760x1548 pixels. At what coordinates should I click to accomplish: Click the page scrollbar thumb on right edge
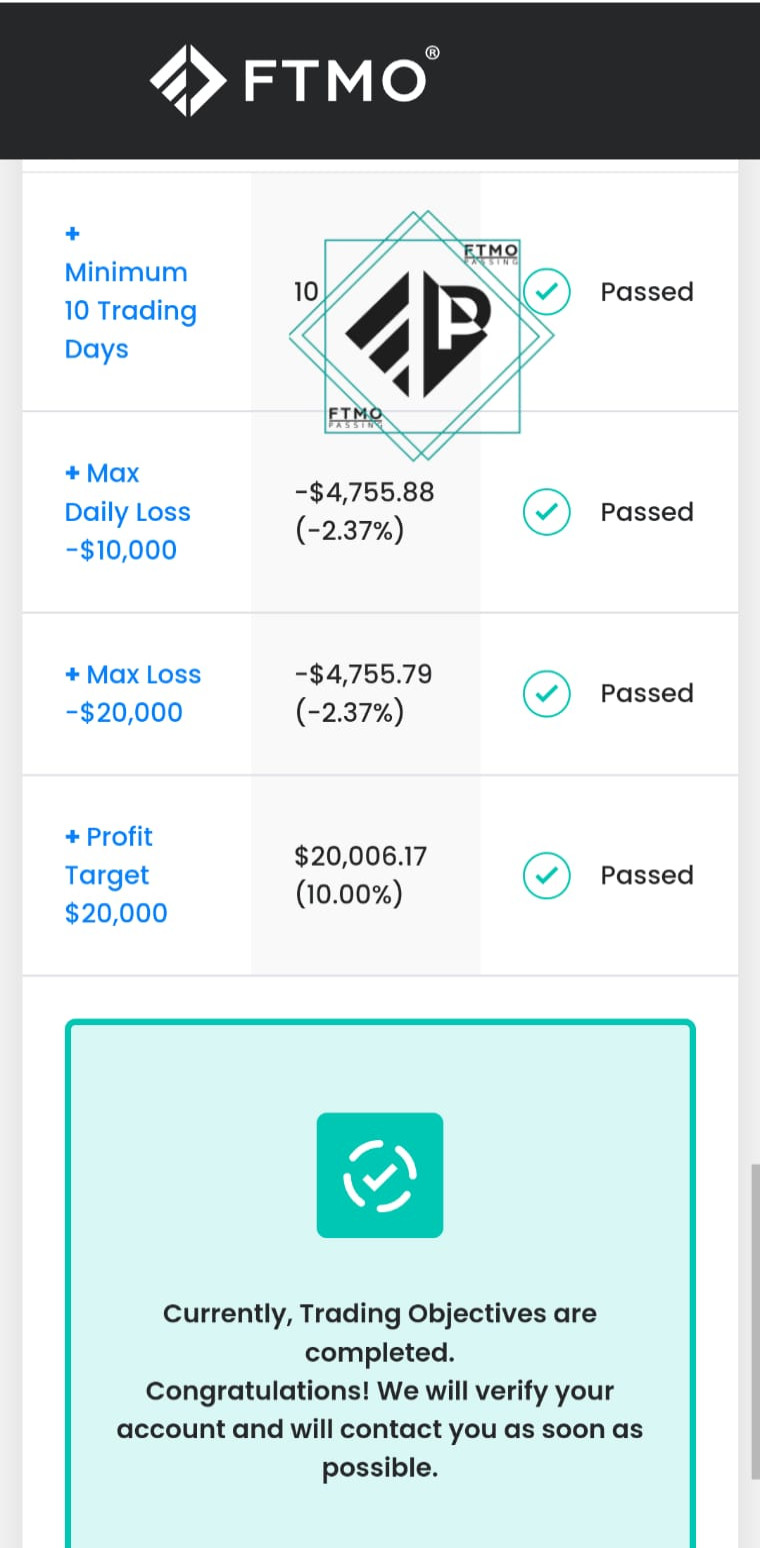click(x=755, y=1320)
